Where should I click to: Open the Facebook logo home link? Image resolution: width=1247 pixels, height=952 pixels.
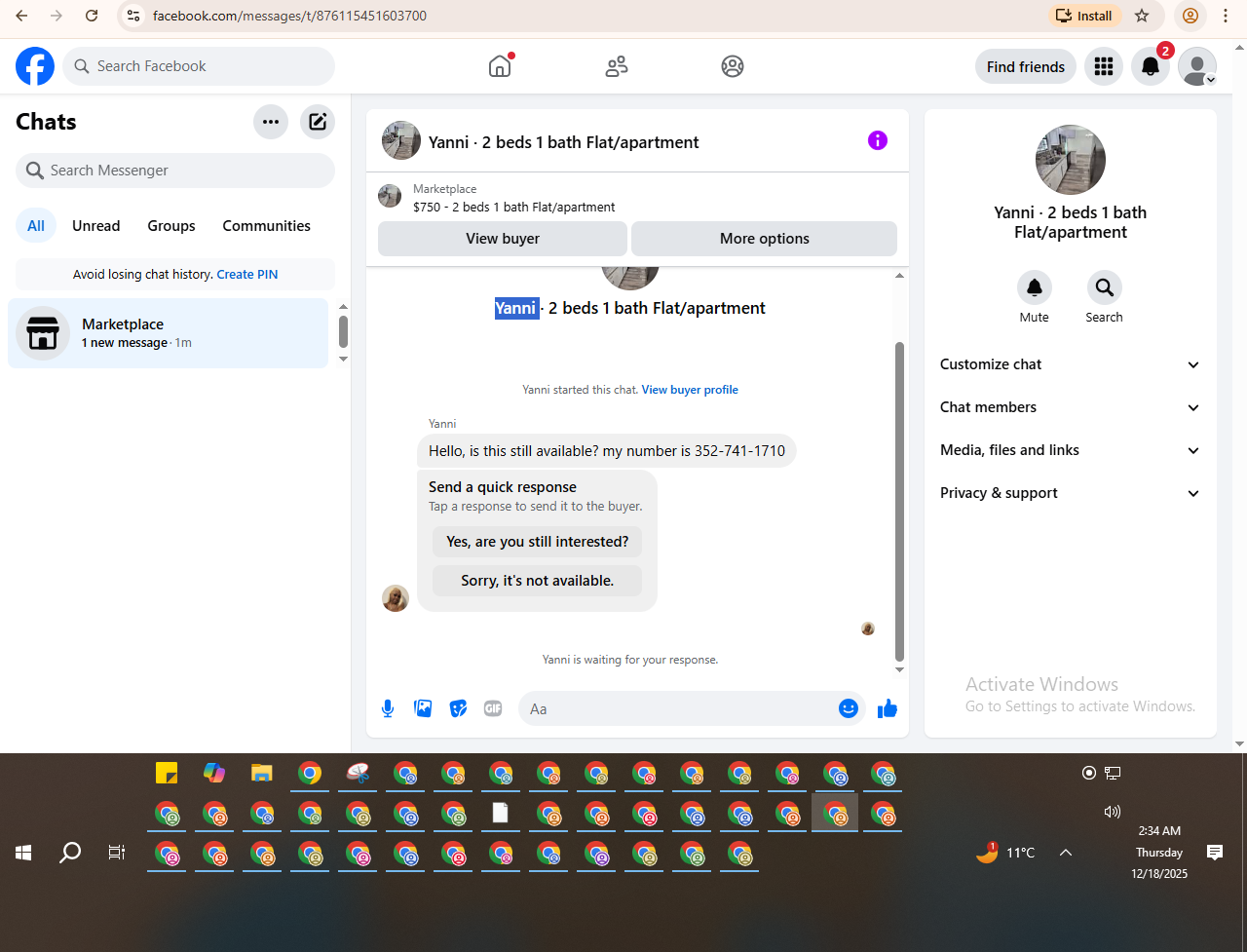coord(35,66)
